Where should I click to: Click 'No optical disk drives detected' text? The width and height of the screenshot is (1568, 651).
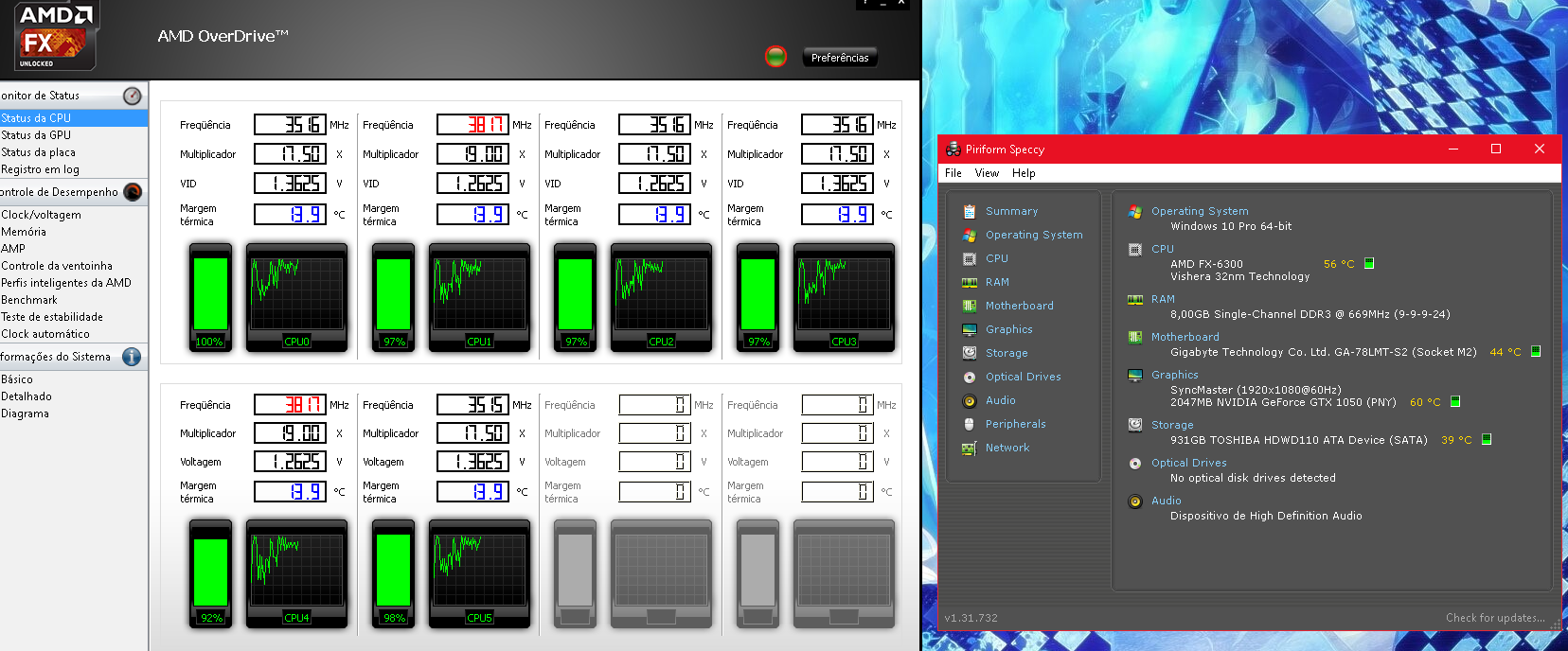pos(1253,478)
